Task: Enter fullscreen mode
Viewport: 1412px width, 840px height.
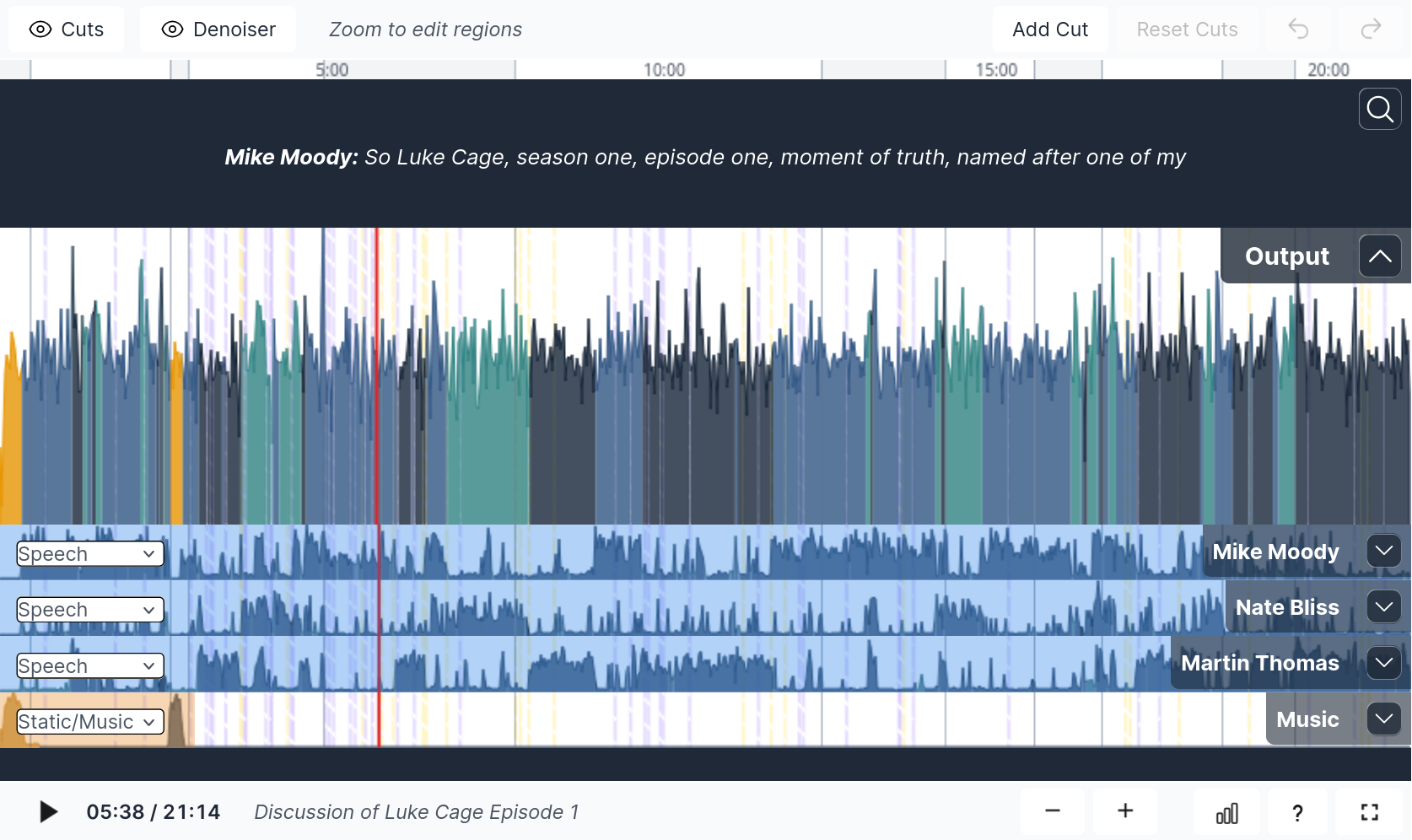Action: (x=1370, y=812)
